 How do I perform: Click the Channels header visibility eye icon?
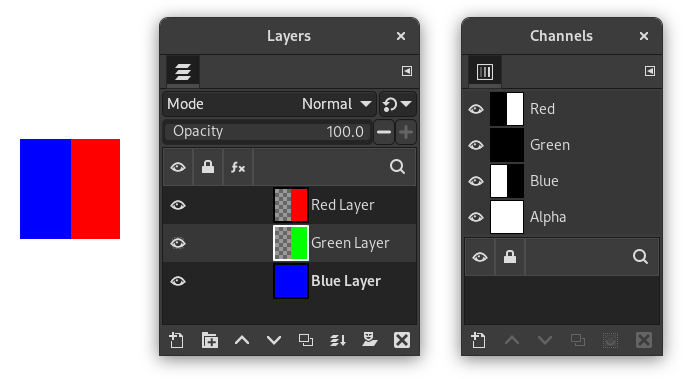point(480,257)
